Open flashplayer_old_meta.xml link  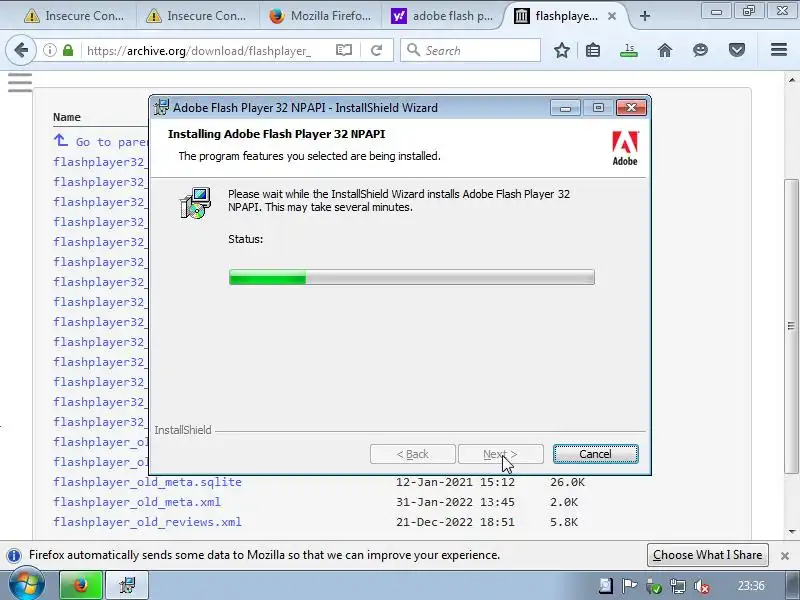[x=137, y=502]
